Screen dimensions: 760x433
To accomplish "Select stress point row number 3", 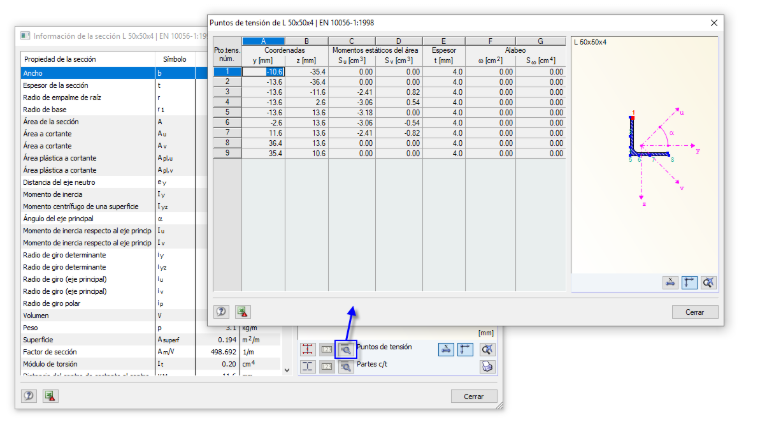I will pos(227,92).
